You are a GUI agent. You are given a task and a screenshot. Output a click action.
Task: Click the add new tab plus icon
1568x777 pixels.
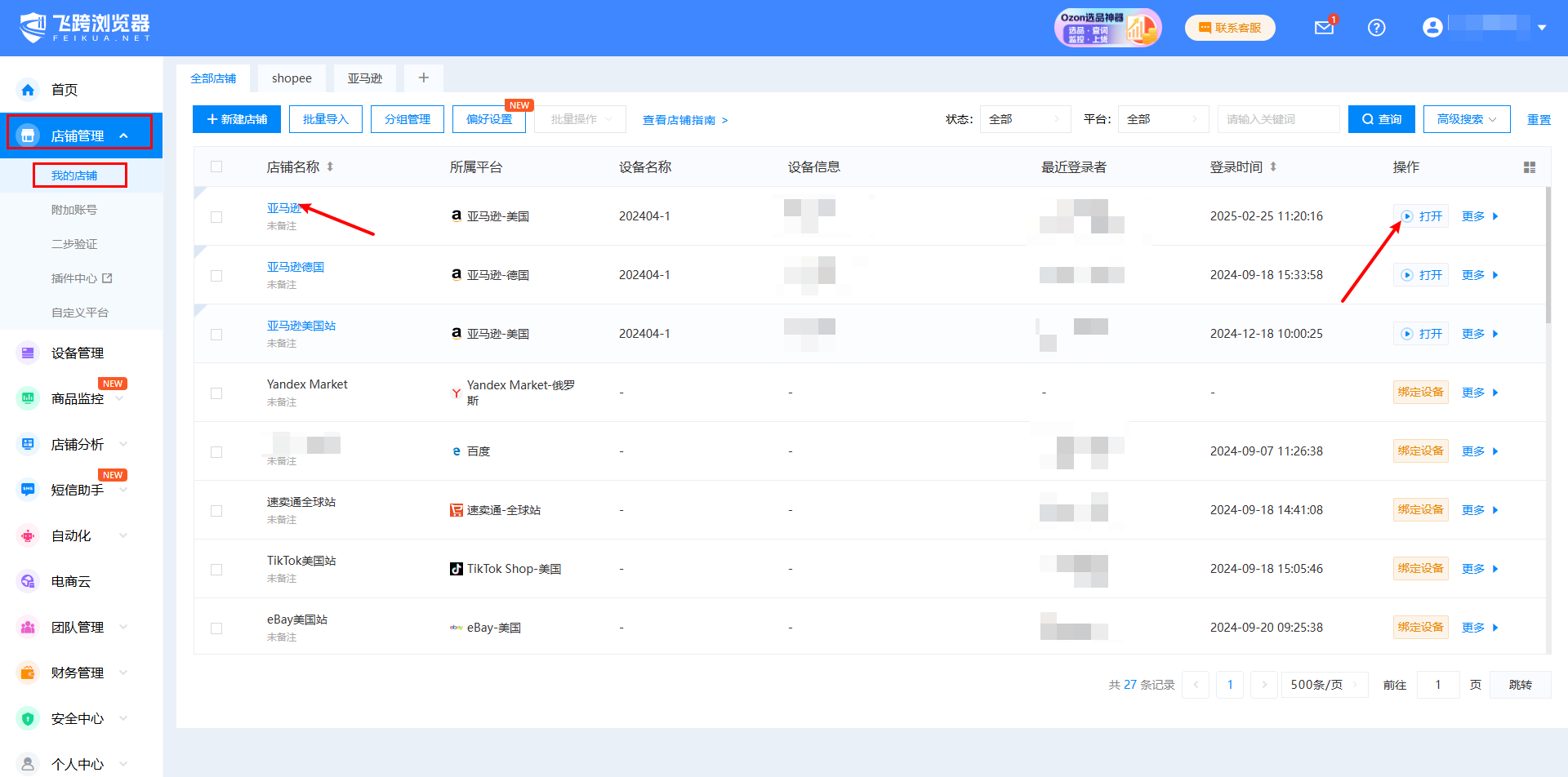[x=423, y=78]
